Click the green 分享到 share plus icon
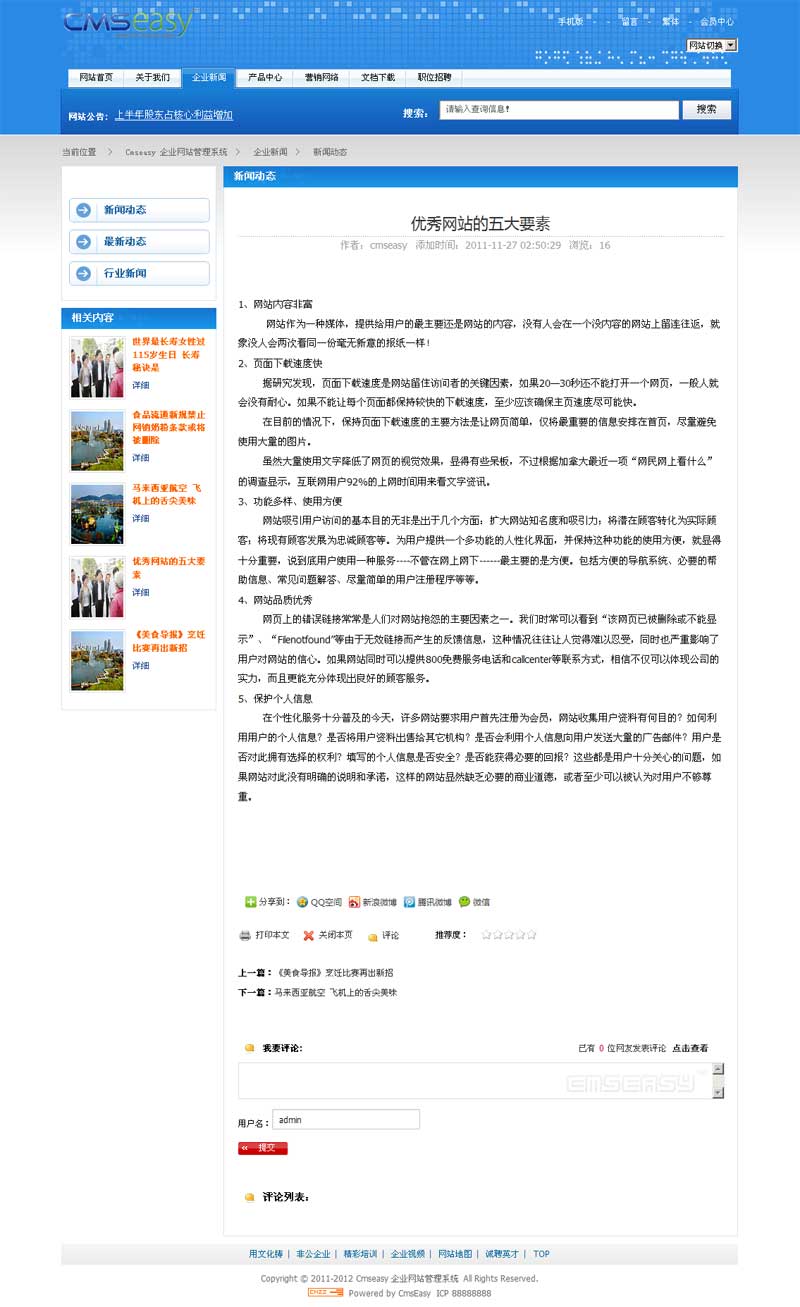This screenshot has width=800, height=1307. pos(250,901)
